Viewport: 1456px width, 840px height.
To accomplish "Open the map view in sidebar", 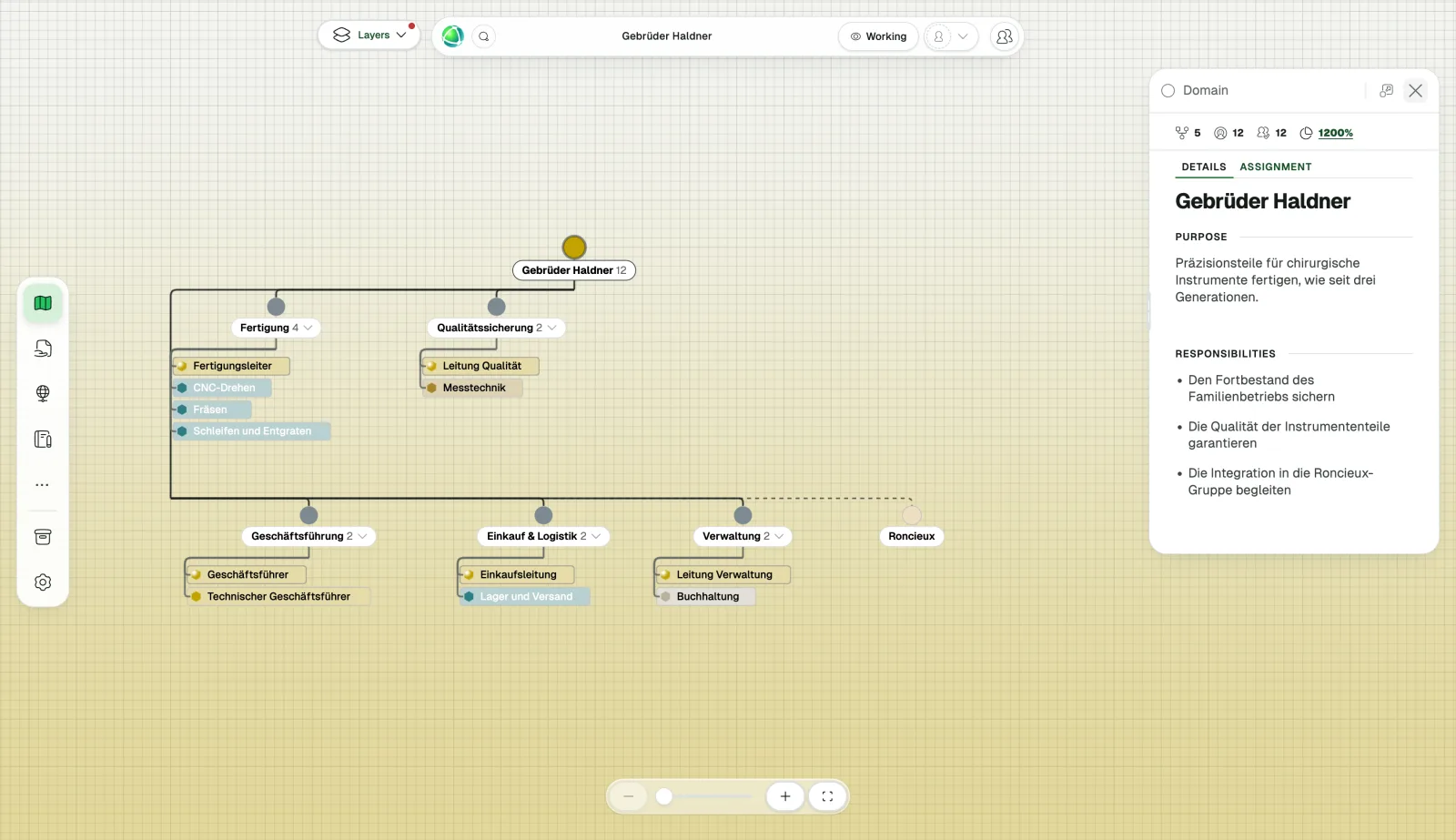I will [43, 303].
